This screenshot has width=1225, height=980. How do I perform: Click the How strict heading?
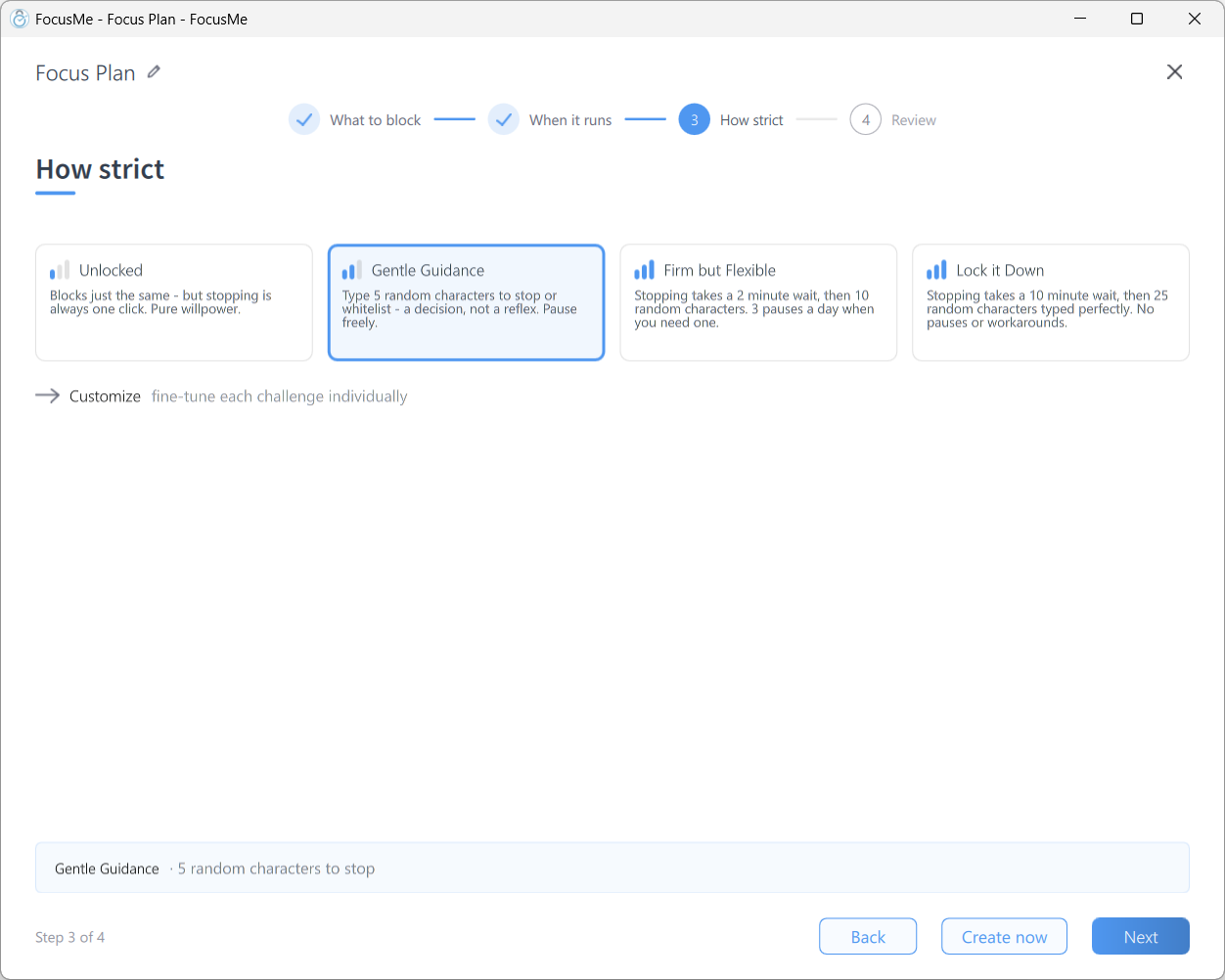tap(100, 169)
